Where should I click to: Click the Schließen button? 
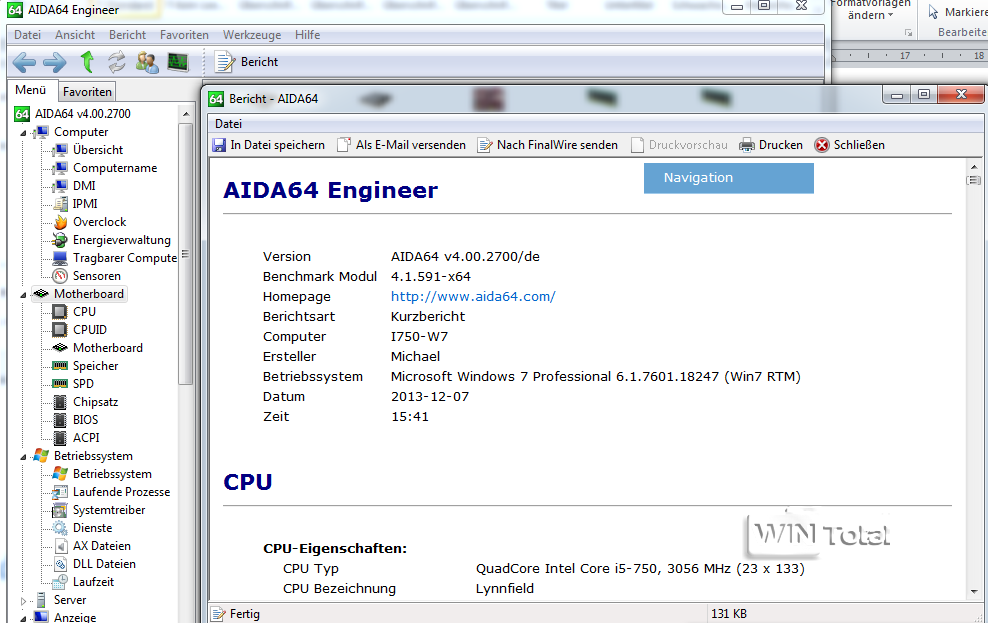tap(850, 145)
